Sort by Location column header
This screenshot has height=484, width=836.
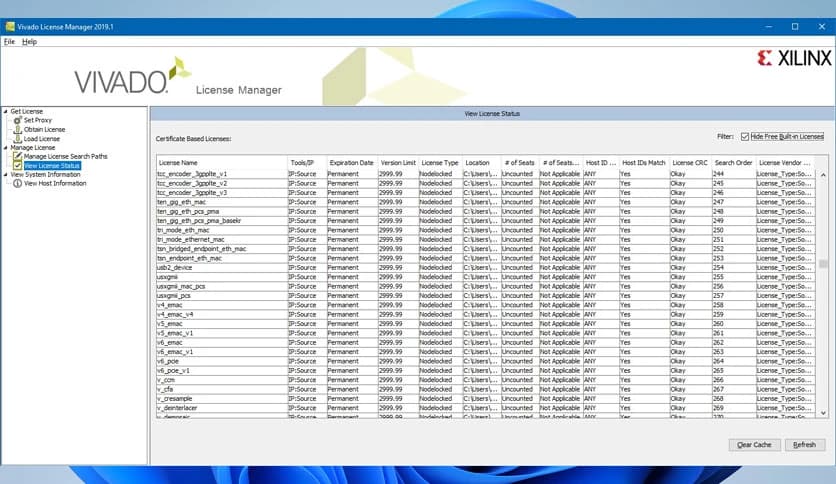[481, 163]
